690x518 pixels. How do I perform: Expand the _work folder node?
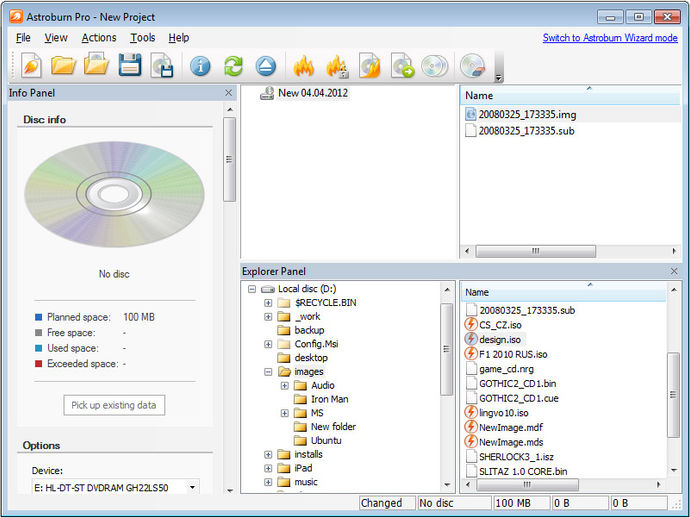268,317
